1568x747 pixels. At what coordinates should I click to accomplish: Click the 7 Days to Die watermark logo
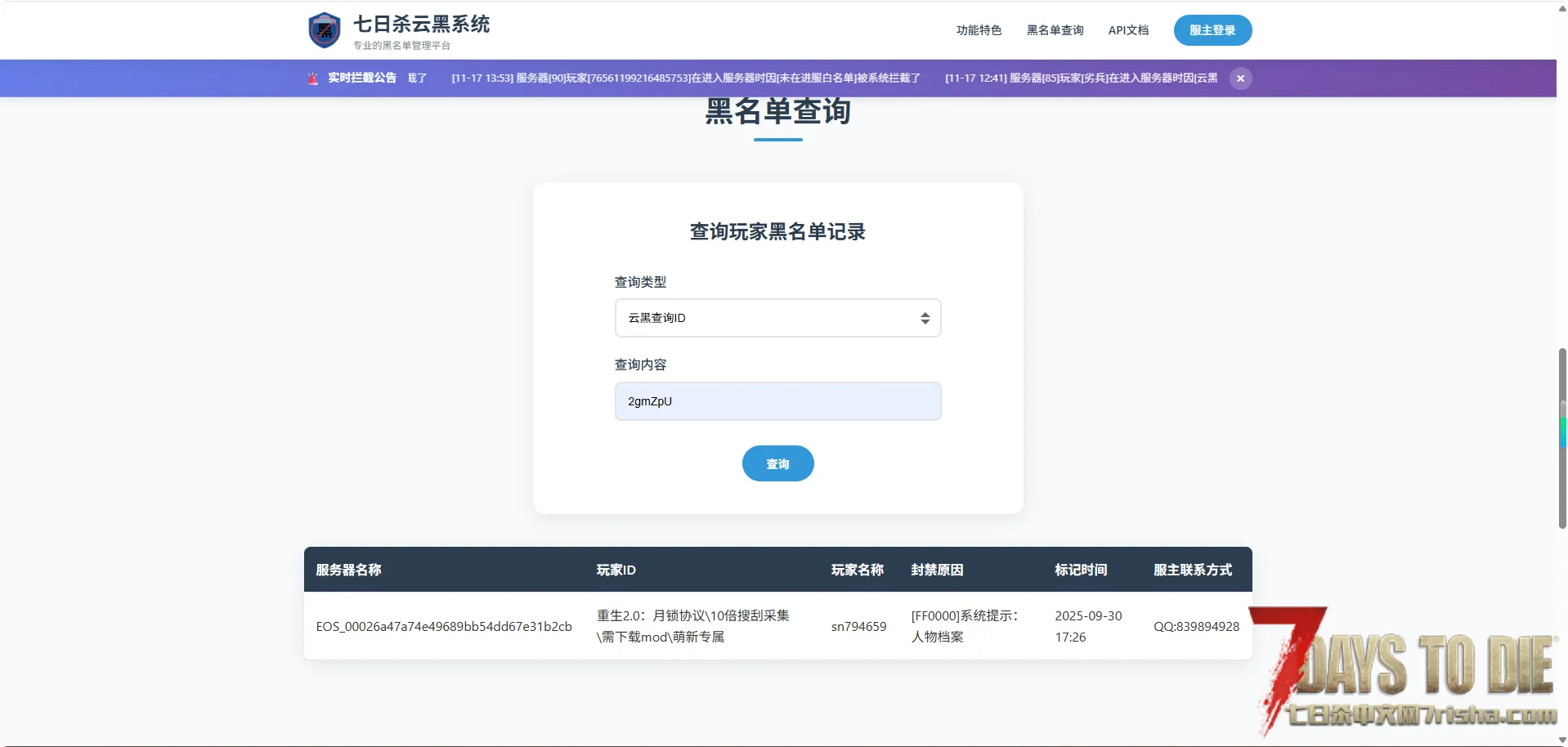[x=1406, y=672]
